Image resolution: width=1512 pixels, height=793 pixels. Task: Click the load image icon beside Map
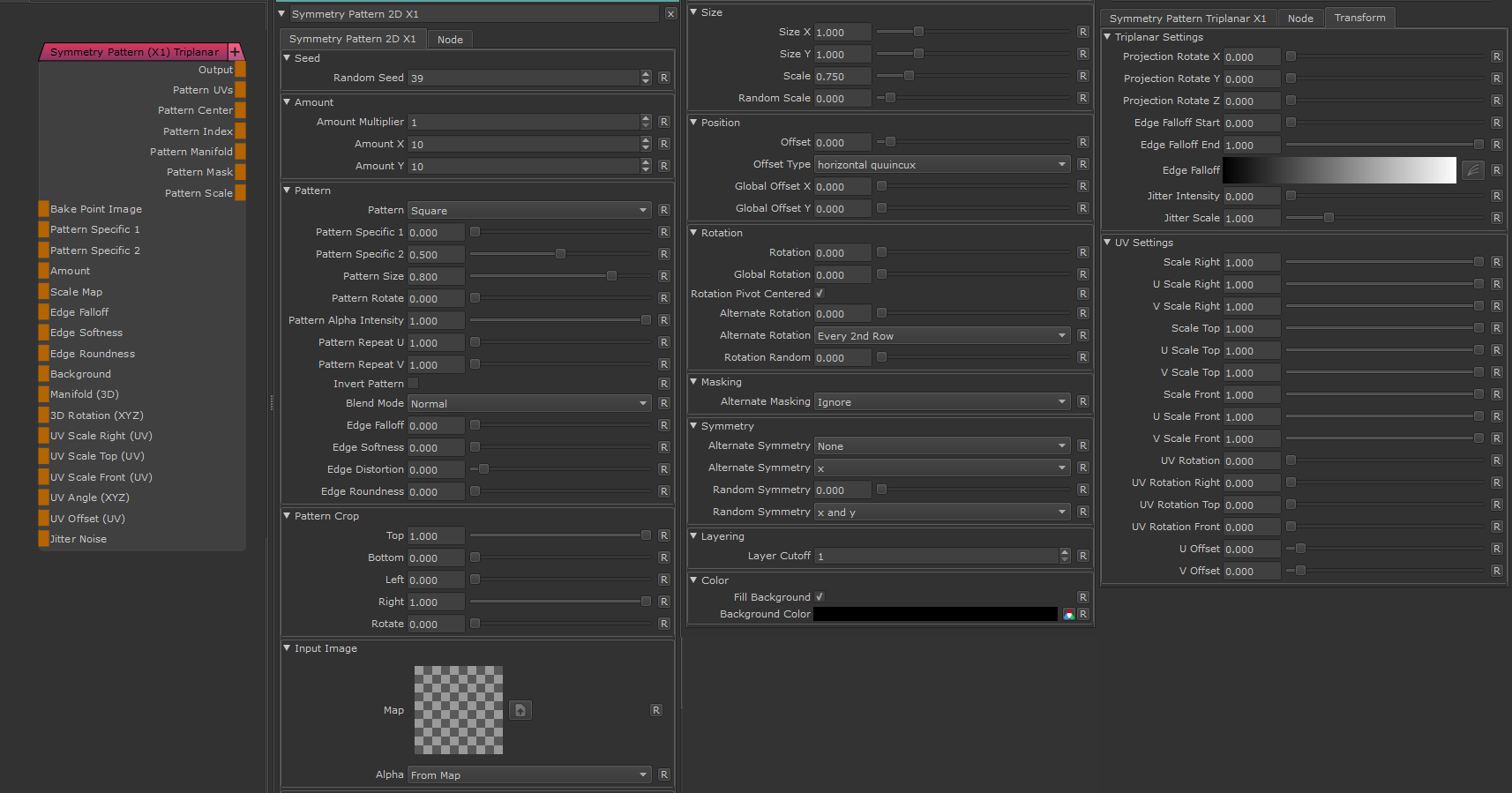(x=520, y=710)
